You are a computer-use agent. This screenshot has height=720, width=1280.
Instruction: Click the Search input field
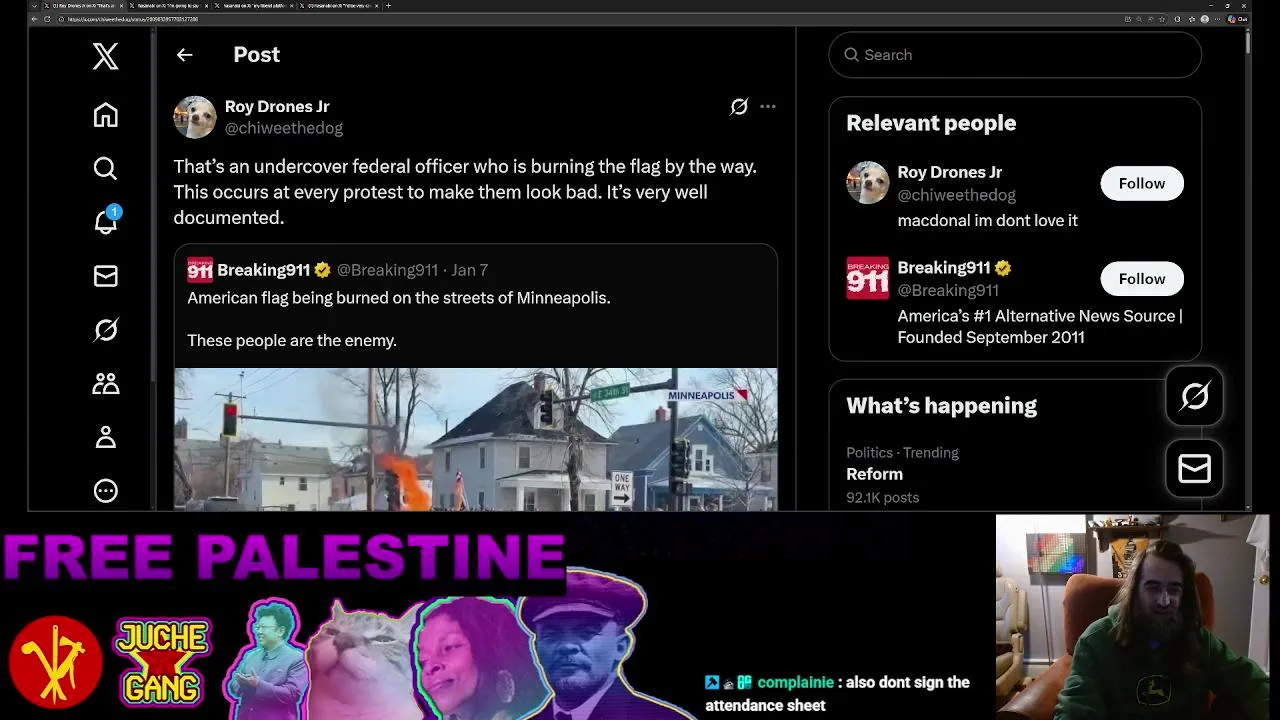(1015, 55)
